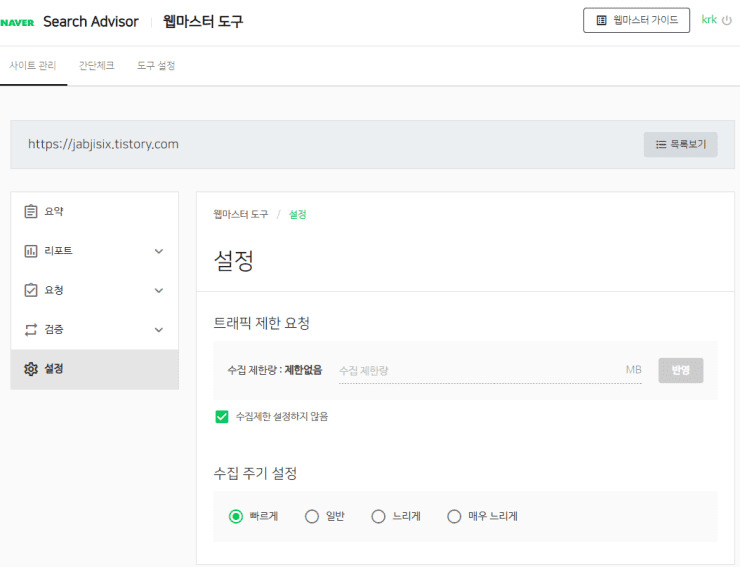Click the 수집 제한량 : 제한없음 label
740x567 pixels.
tap(275, 370)
